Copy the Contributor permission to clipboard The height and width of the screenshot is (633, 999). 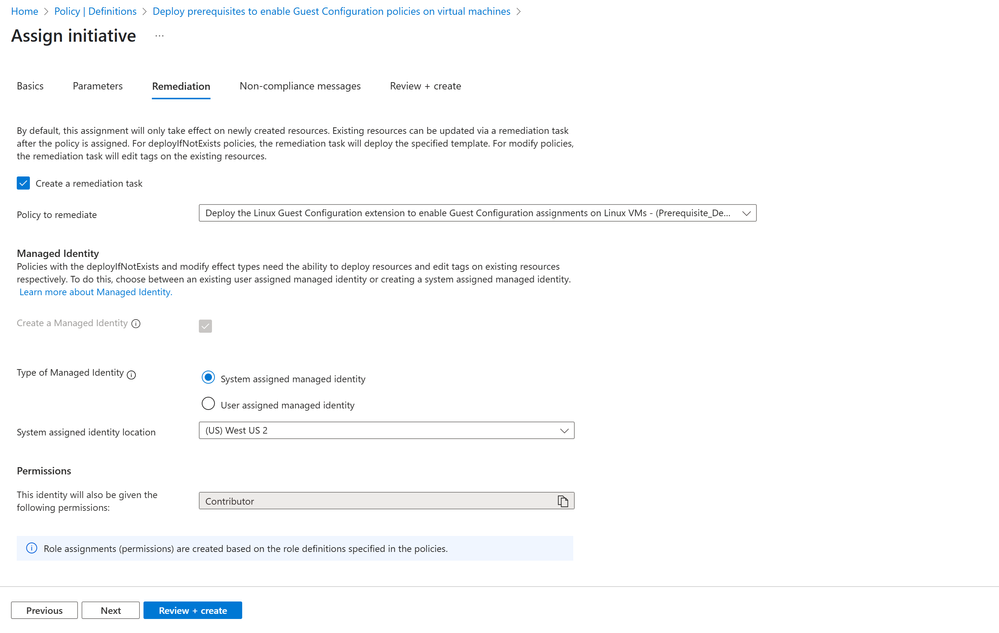(563, 501)
